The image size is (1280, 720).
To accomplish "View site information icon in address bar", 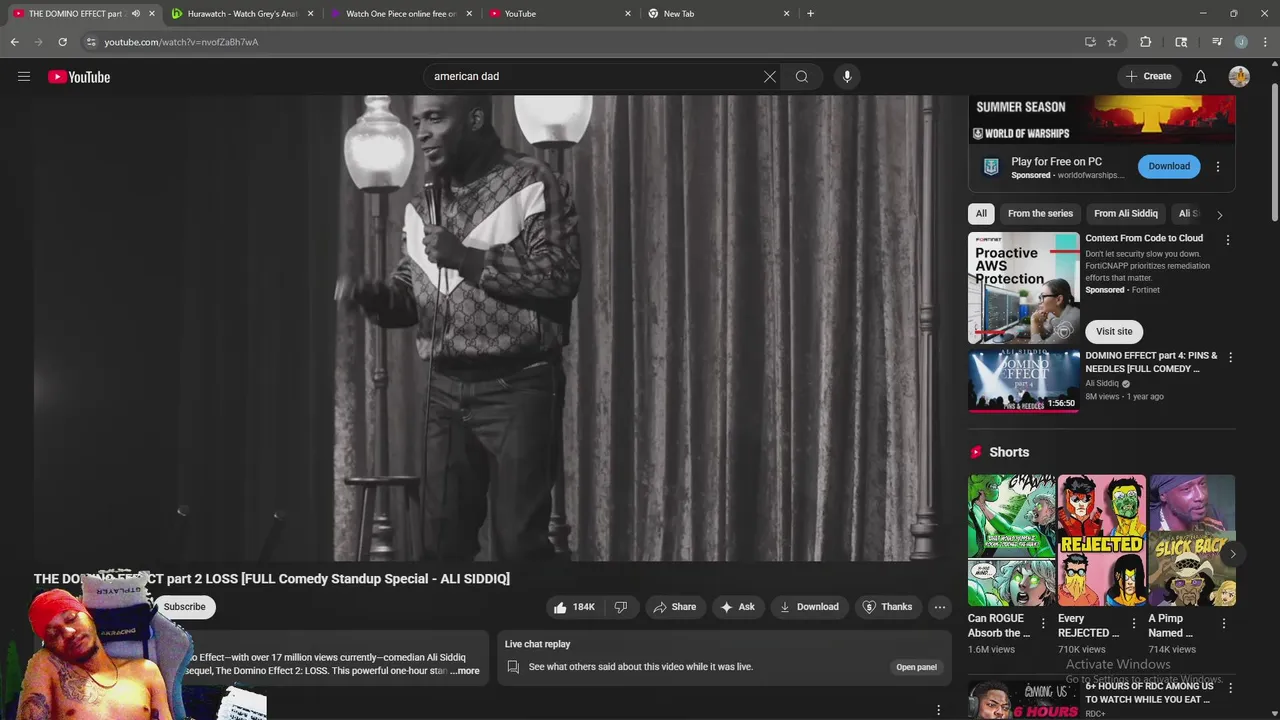I will [91, 42].
